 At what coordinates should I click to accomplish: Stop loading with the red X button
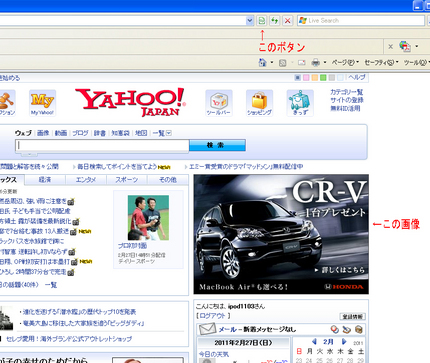click(287, 21)
